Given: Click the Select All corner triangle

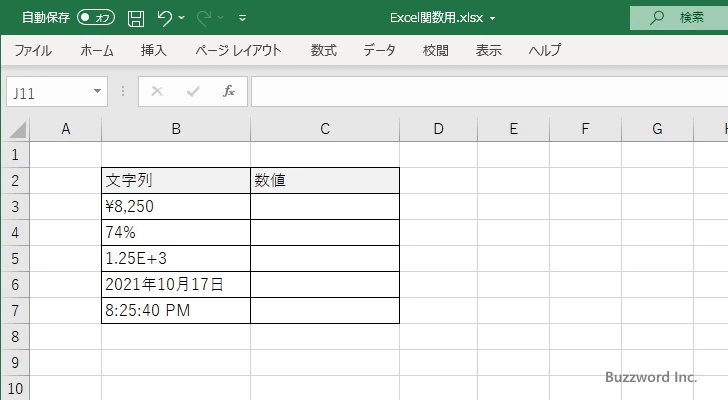Looking at the screenshot, I should tap(18, 129).
